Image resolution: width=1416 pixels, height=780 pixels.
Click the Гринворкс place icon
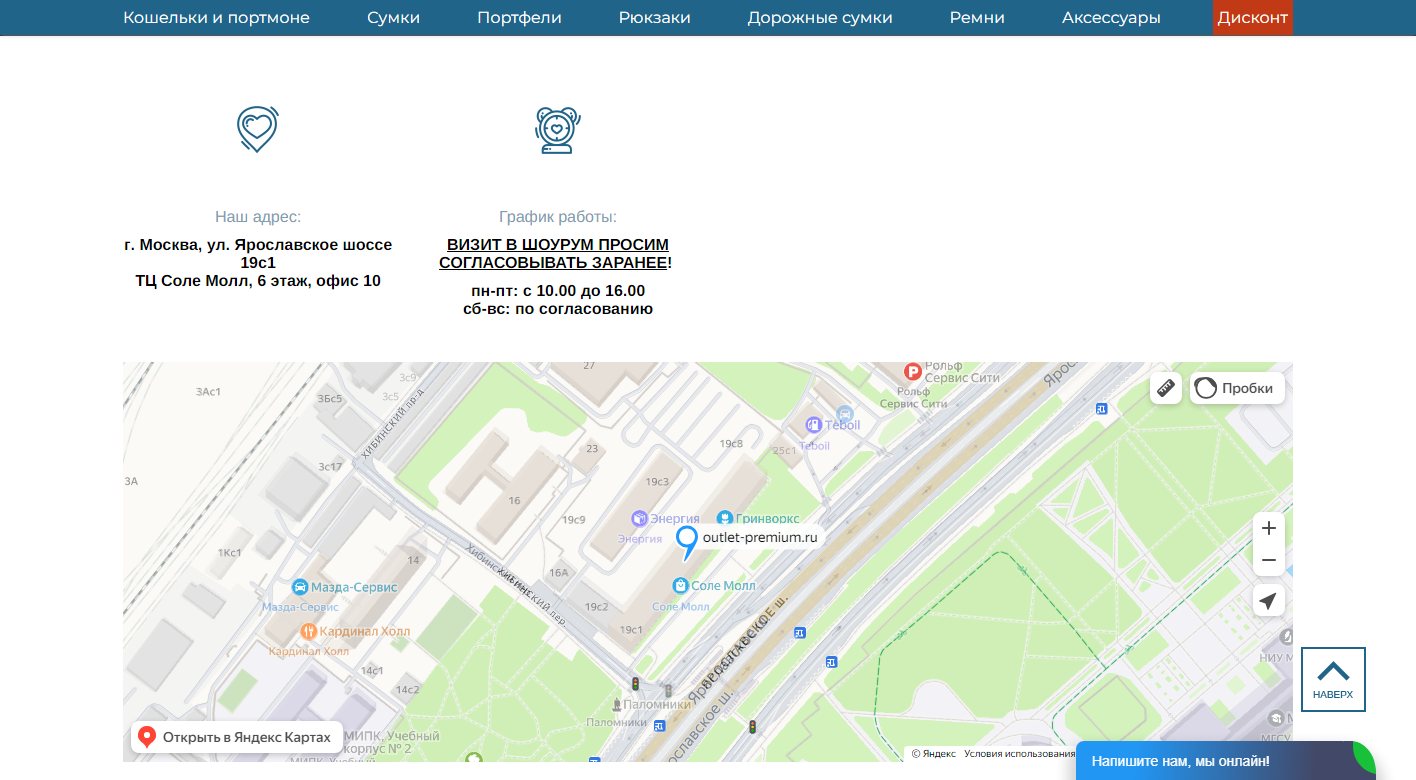(x=724, y=518)
